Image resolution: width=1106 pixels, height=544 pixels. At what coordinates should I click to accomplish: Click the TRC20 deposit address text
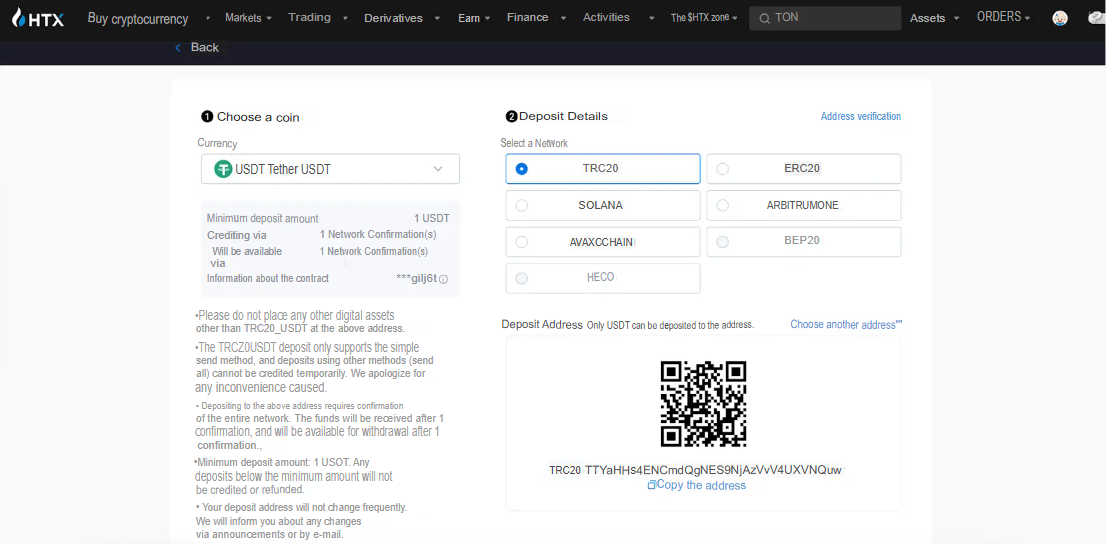tap(713, 470)
